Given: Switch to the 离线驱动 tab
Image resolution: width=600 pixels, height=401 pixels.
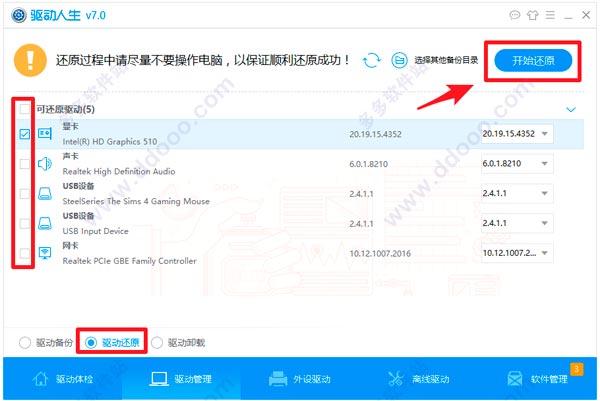Looking at the screenshot, I should pyautogui.click(x=418, y=379).
